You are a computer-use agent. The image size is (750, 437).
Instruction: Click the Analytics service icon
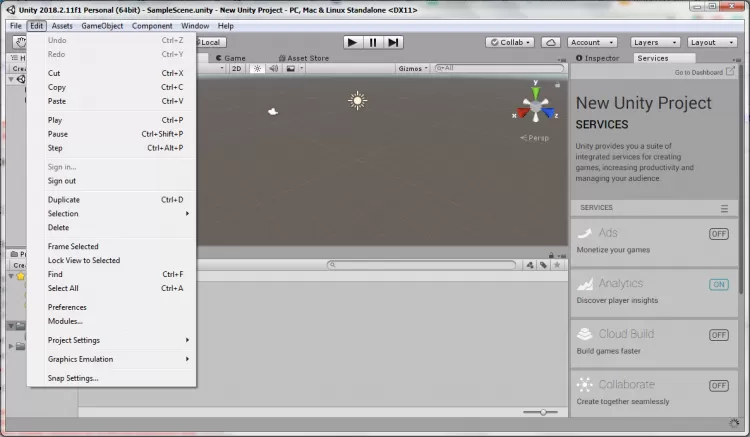click(x=585, y=284)
